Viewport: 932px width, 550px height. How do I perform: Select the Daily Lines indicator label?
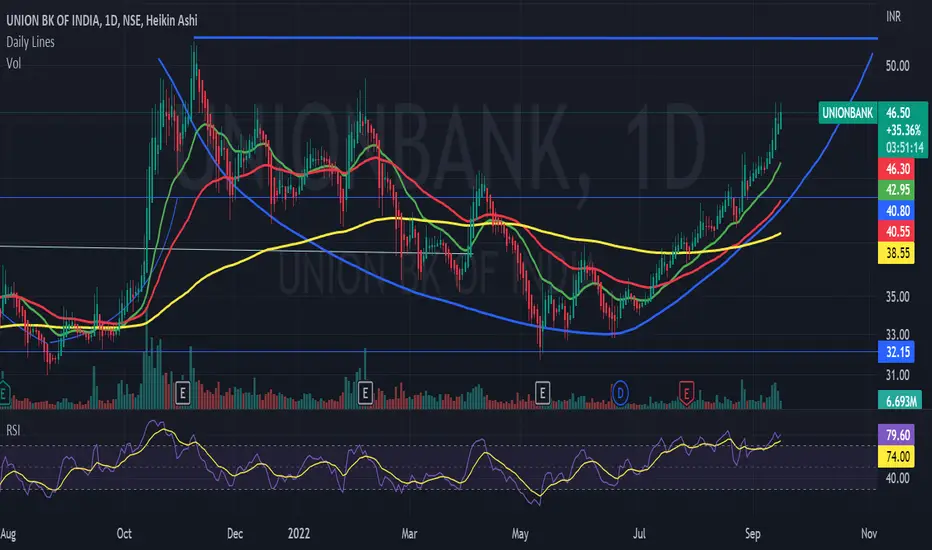(x=30, y=42)
